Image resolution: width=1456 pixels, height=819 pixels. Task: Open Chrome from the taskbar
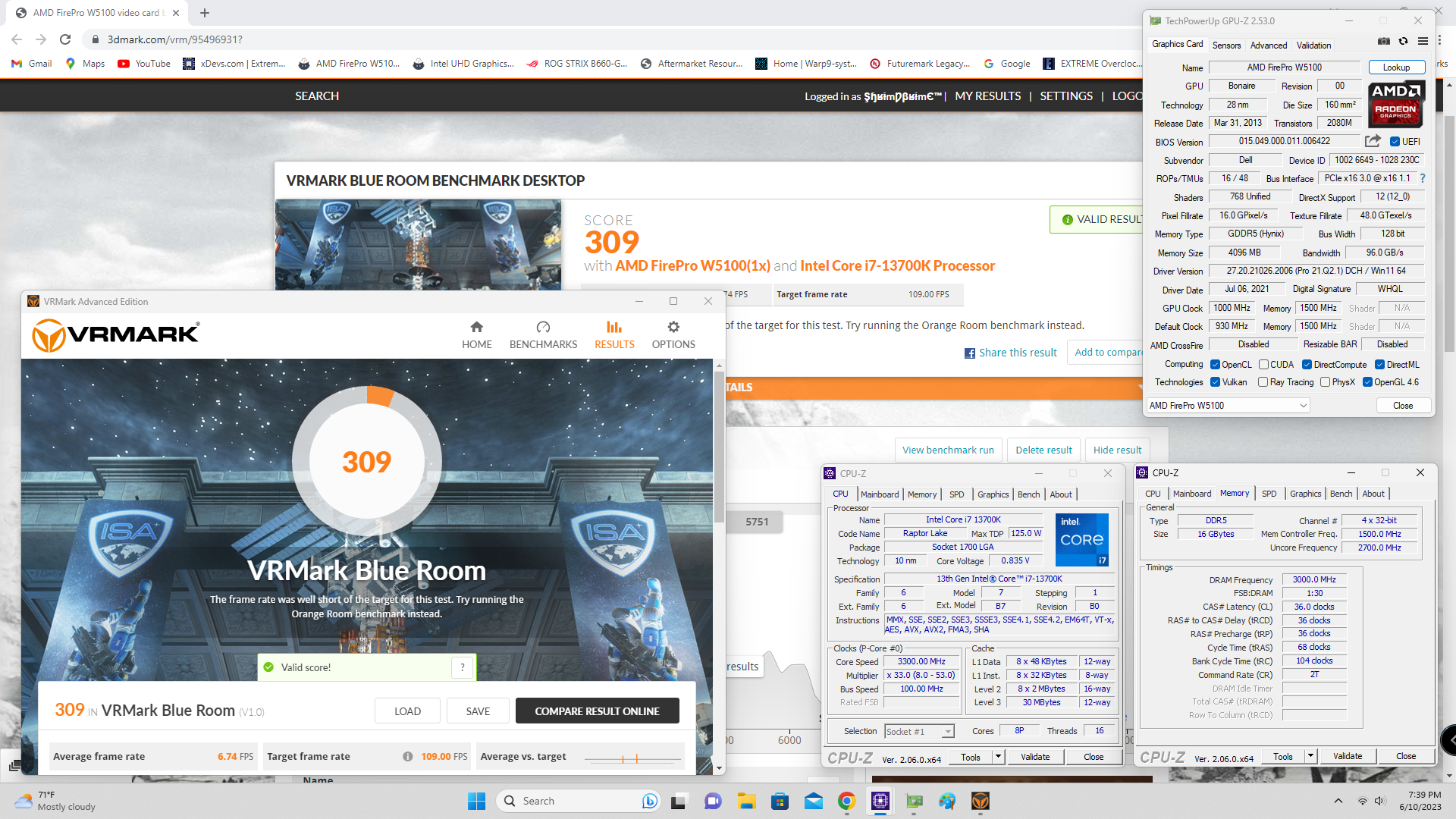click(x=846, y=801)
